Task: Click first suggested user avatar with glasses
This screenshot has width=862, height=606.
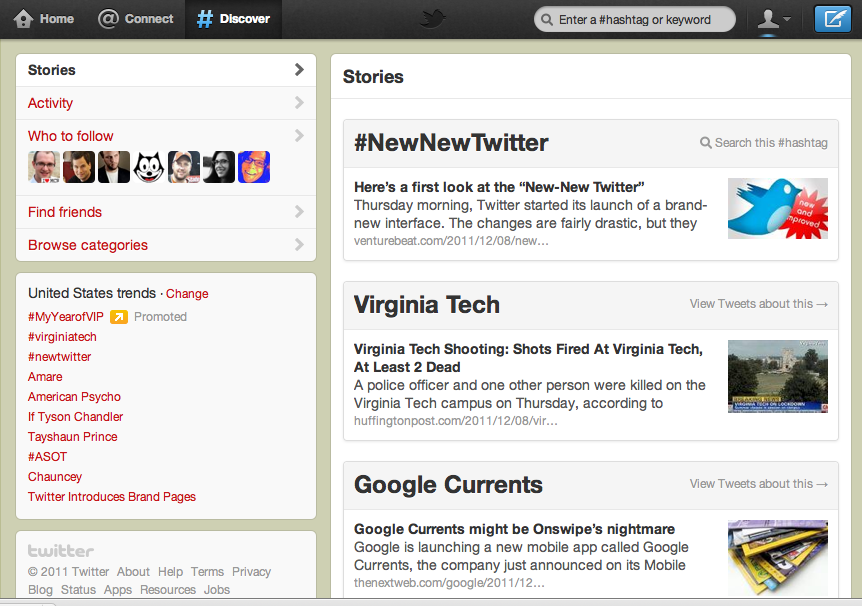Action: pyautogui.click(x=44, y=167)
